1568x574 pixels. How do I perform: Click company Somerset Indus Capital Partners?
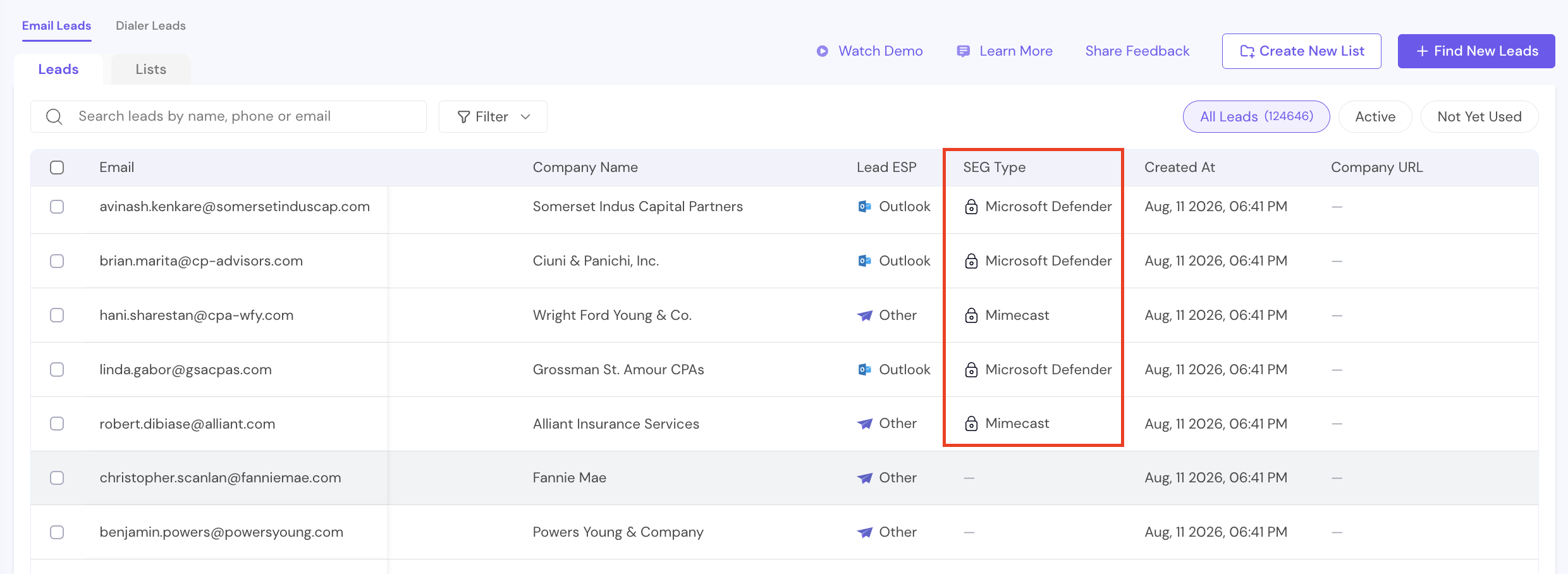638,207
